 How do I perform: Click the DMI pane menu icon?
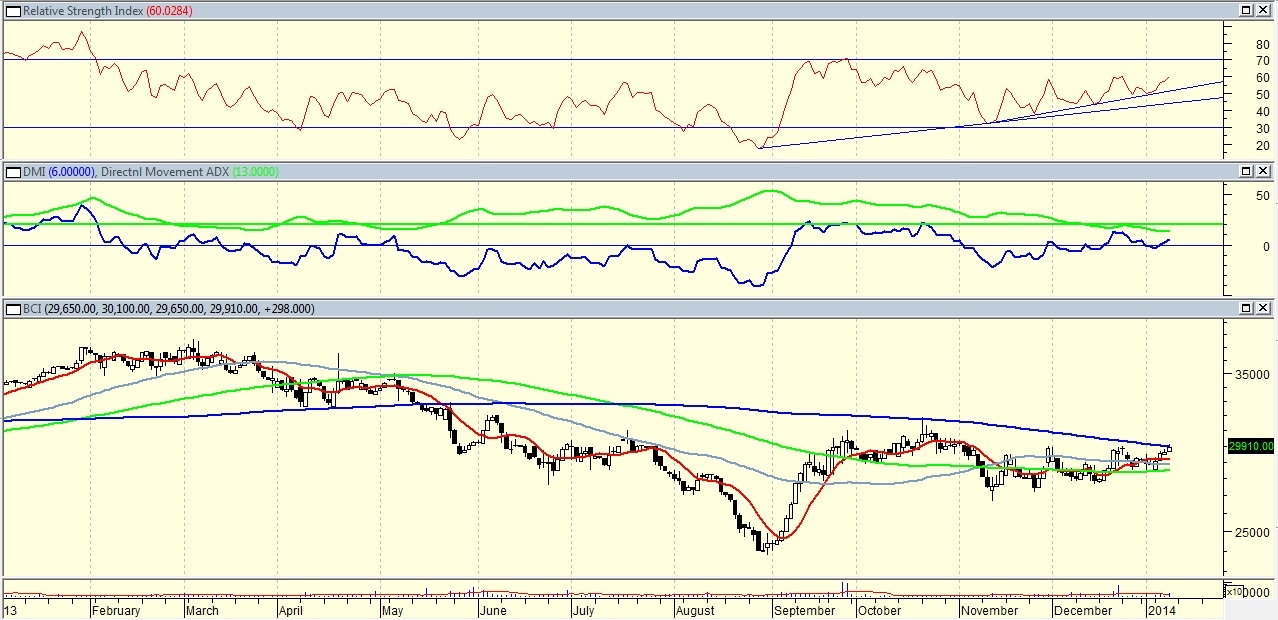tap(12, 172)
